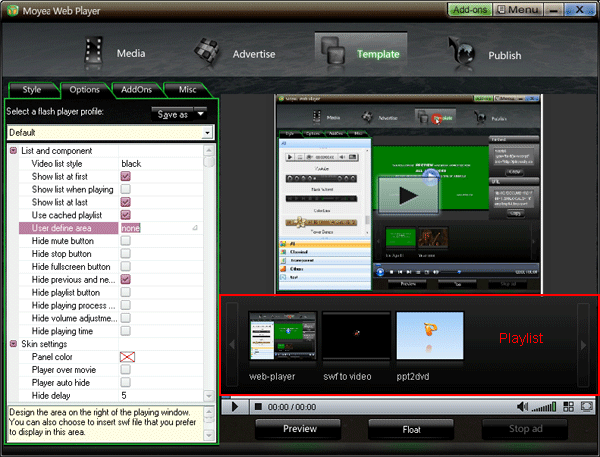The width and height of the screenshot is (600, 457).
Task: Toggle Hide previous and next checkbox
Action: point(126,279)
